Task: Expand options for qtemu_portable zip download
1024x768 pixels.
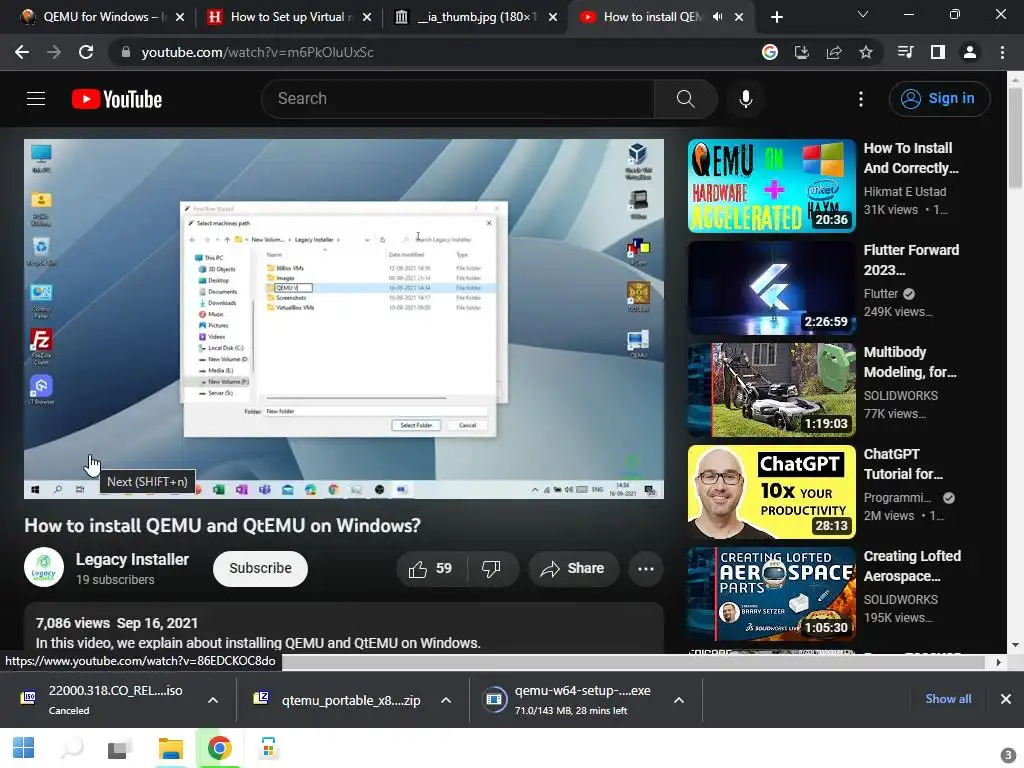Action: (446, 700)
